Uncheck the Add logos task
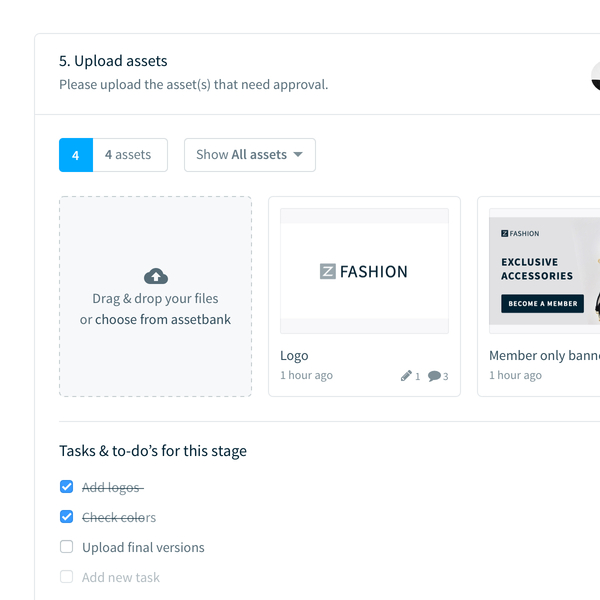The width and height of the screenshot is (600, 600). pos(67,487)
